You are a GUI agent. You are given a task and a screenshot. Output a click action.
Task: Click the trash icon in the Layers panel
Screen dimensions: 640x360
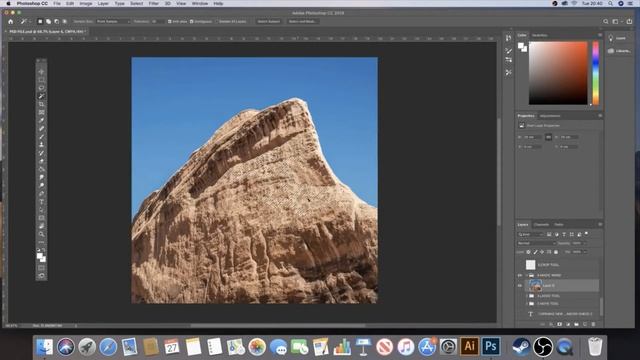point(593,324)
